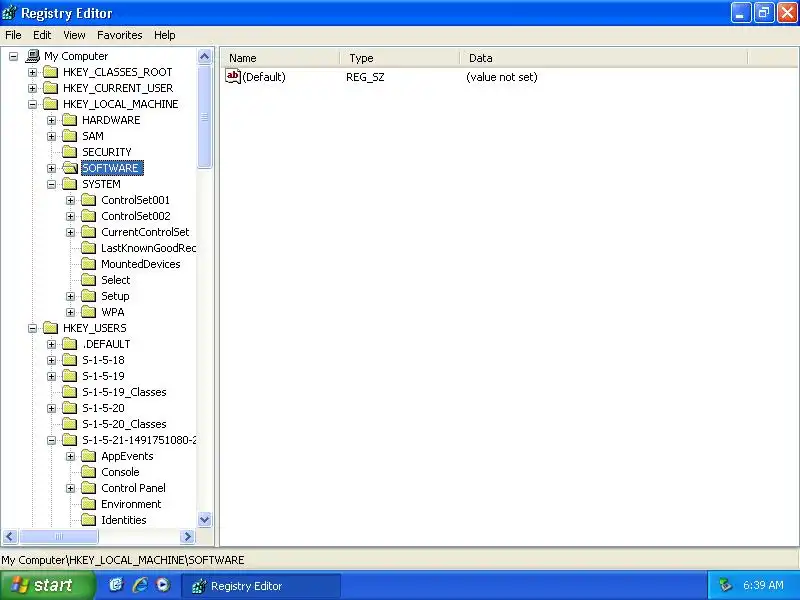Open the Edit menu
This screenshot has width=800, height=600.
coord(42,35)
